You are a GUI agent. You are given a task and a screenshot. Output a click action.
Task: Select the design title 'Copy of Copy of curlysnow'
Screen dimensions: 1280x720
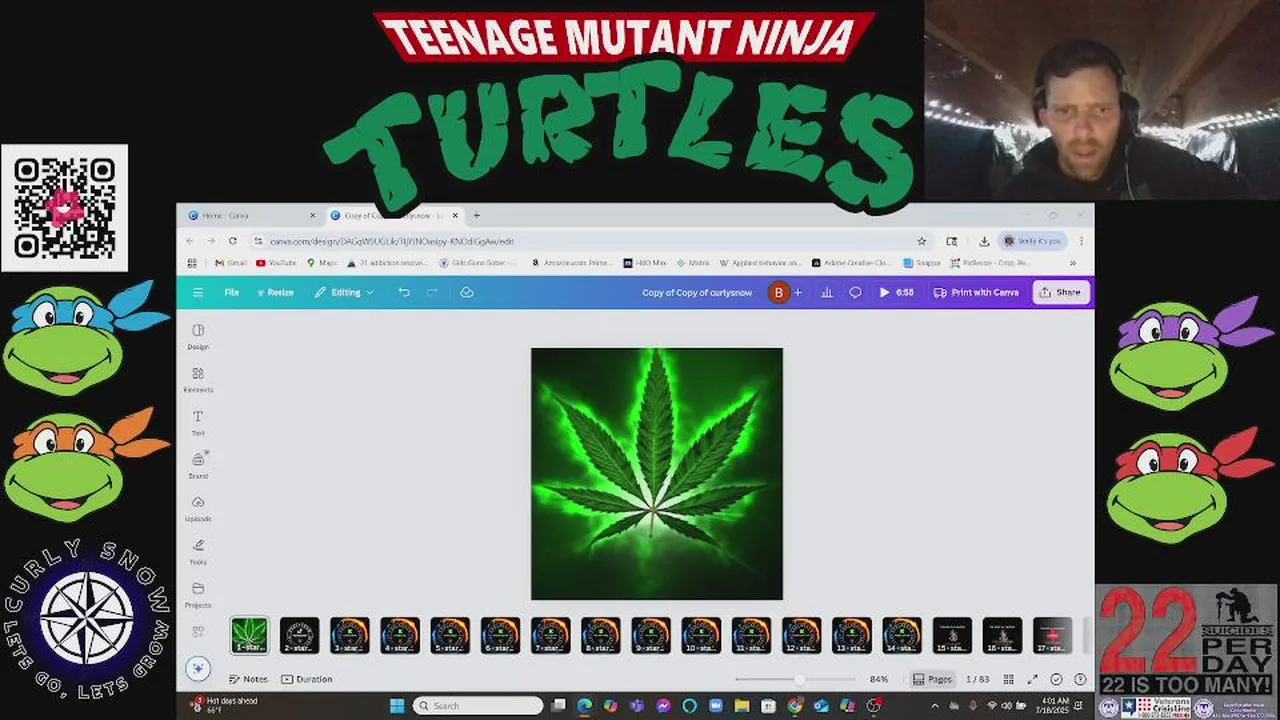[697, 292]
